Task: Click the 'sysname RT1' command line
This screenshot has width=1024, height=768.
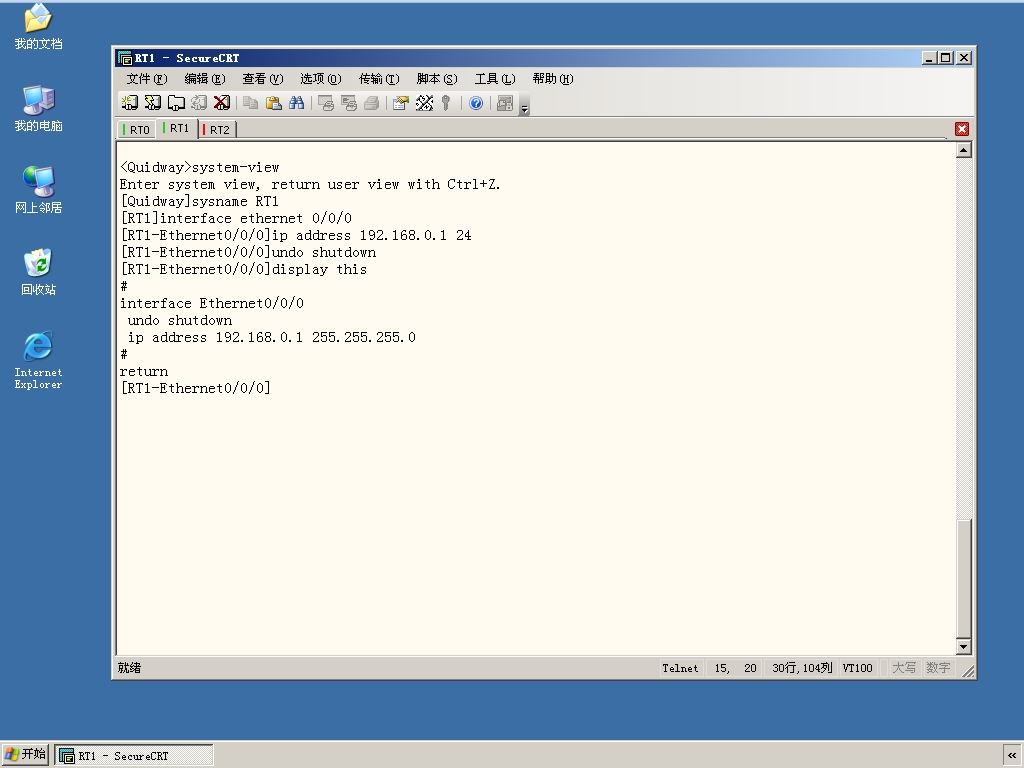Action: 199,201
